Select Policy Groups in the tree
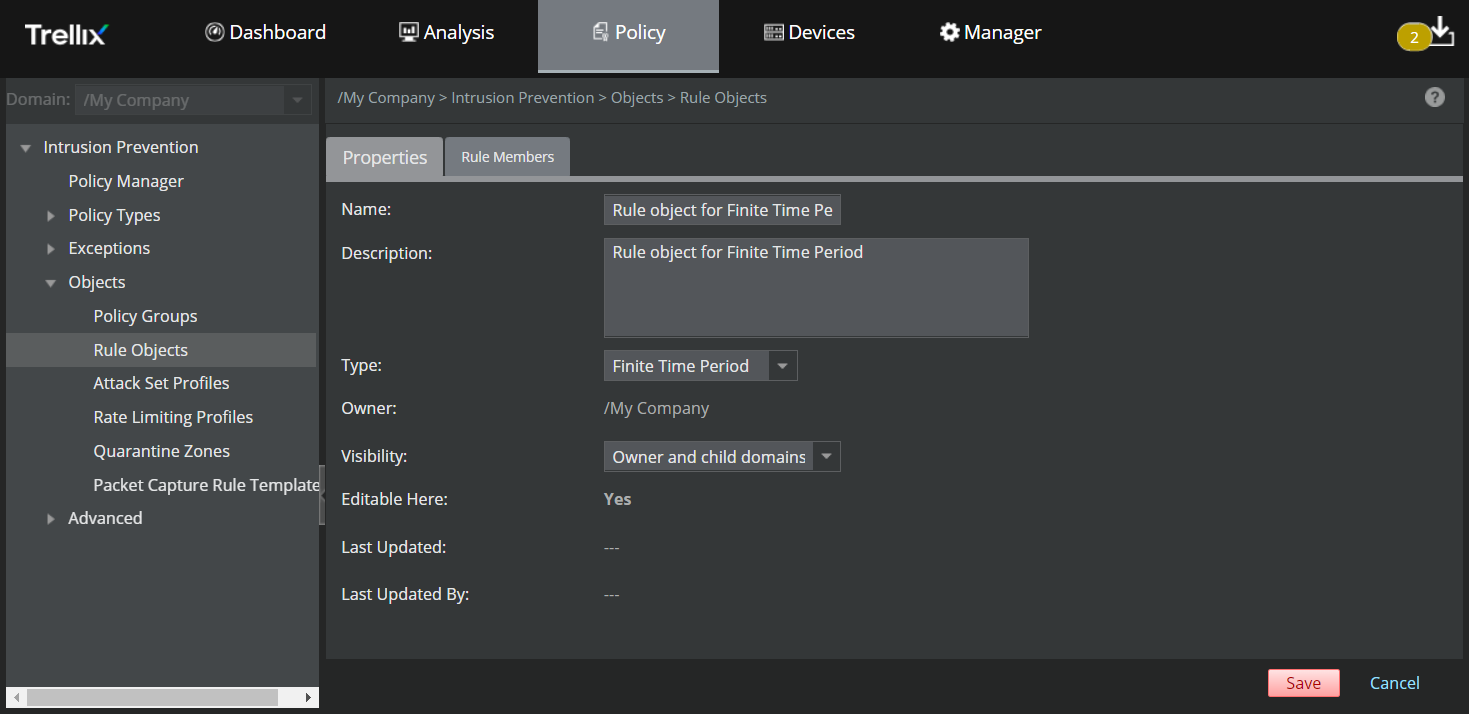 tap(145, 316)
